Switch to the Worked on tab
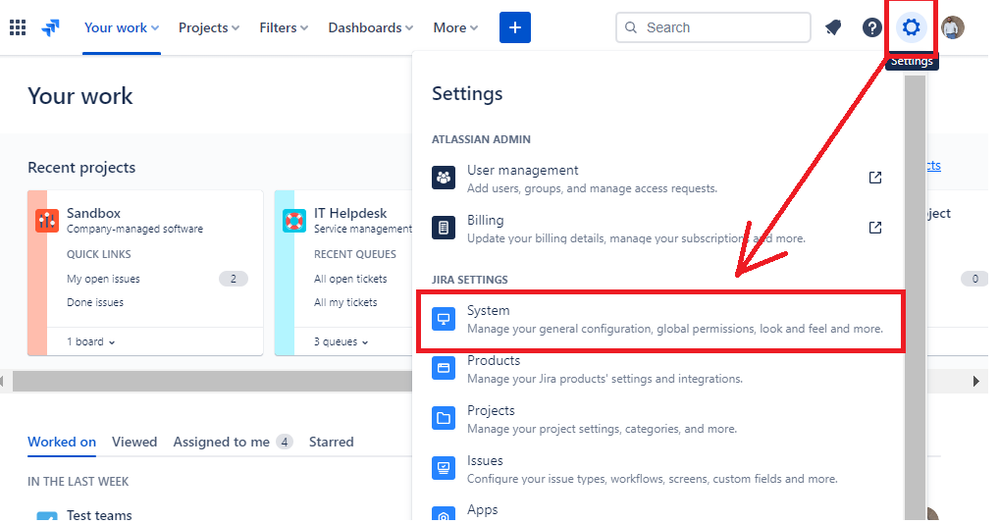Screen dimensions: 999x521 (62, 442)
